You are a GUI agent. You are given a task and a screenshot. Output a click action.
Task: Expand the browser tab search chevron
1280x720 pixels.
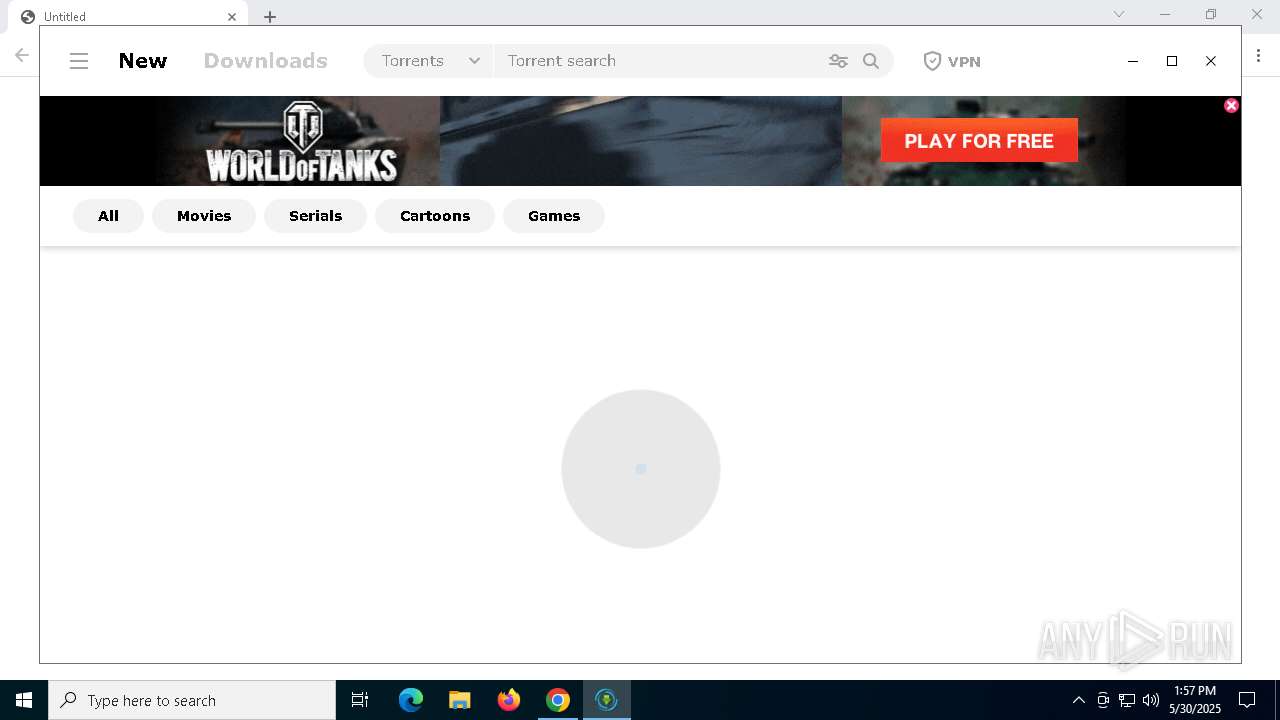pyautogui.click(x=1119, y=14)
